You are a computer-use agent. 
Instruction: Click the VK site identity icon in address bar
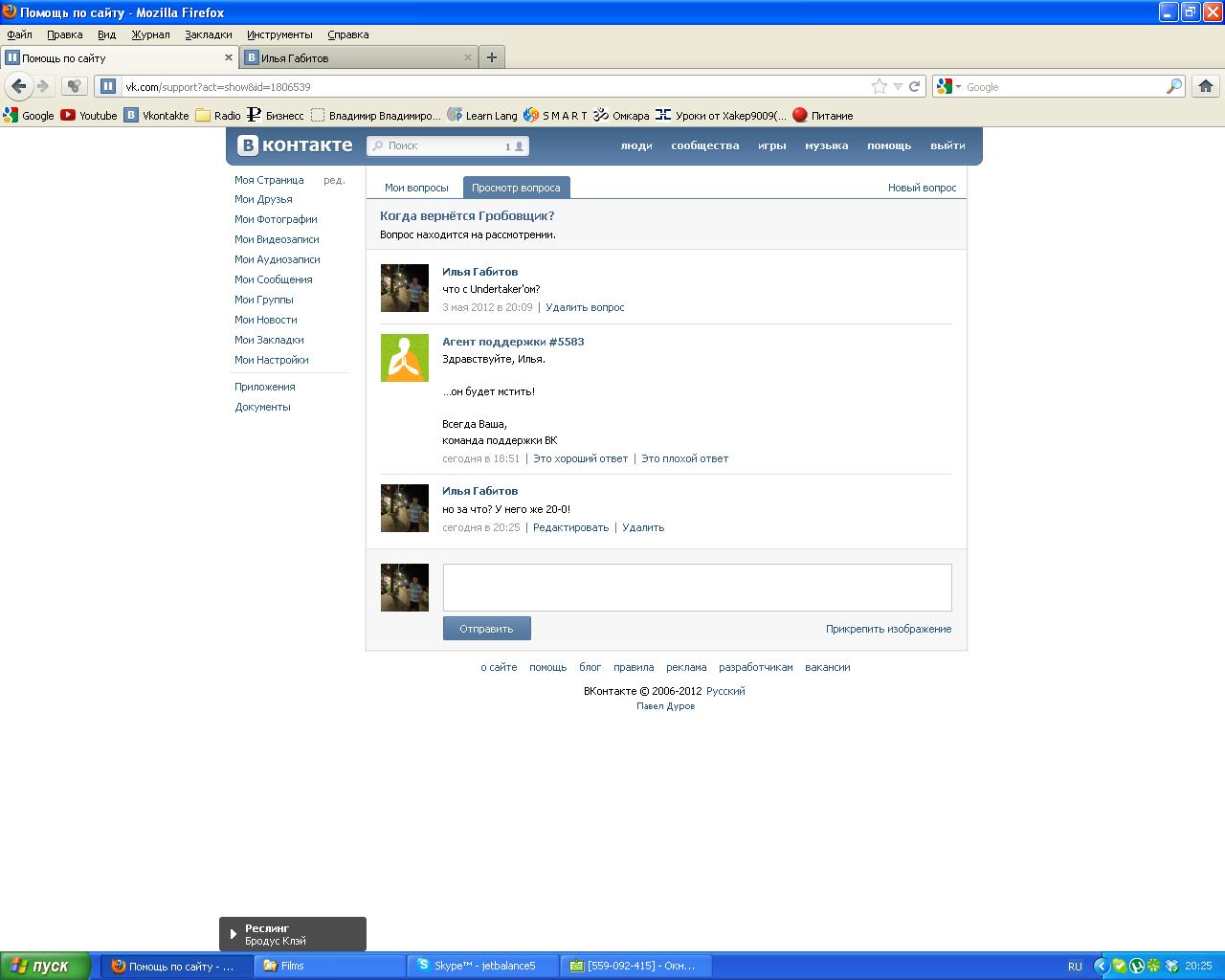(x=108, y=86)
